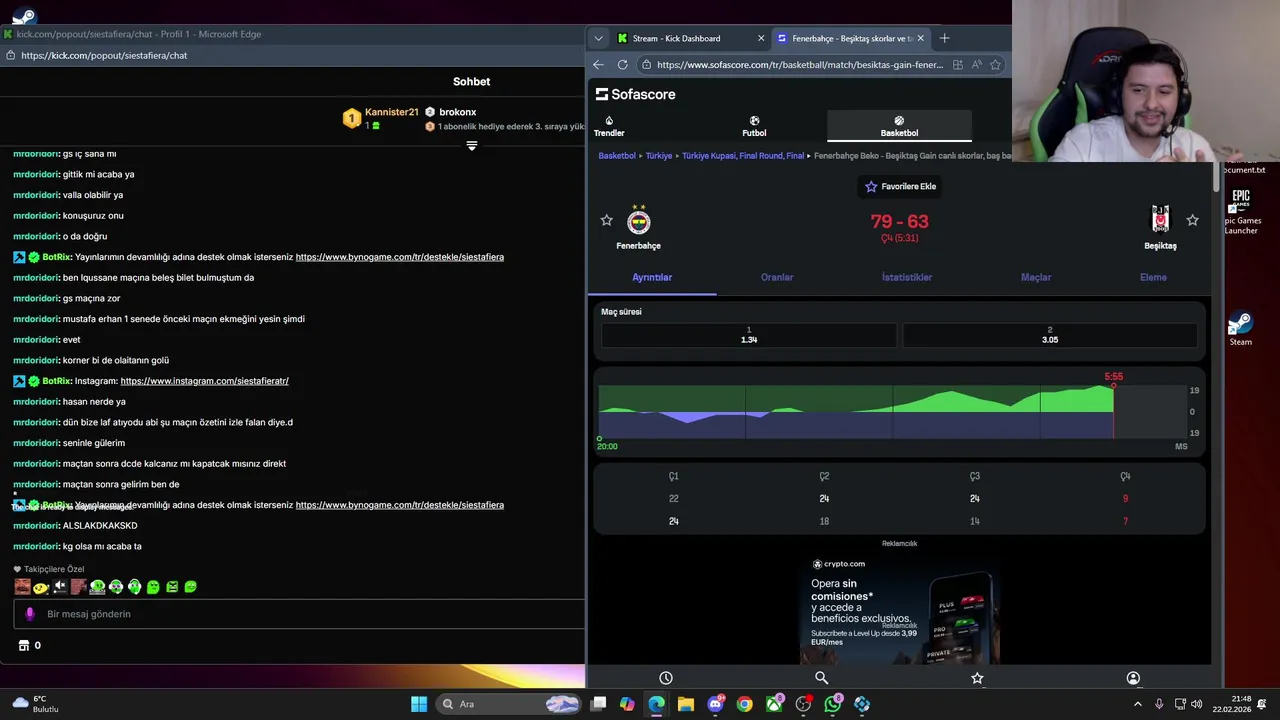Select the Ayrıntılar tab
Screen dimensions: 1280x720
(652, 277)
